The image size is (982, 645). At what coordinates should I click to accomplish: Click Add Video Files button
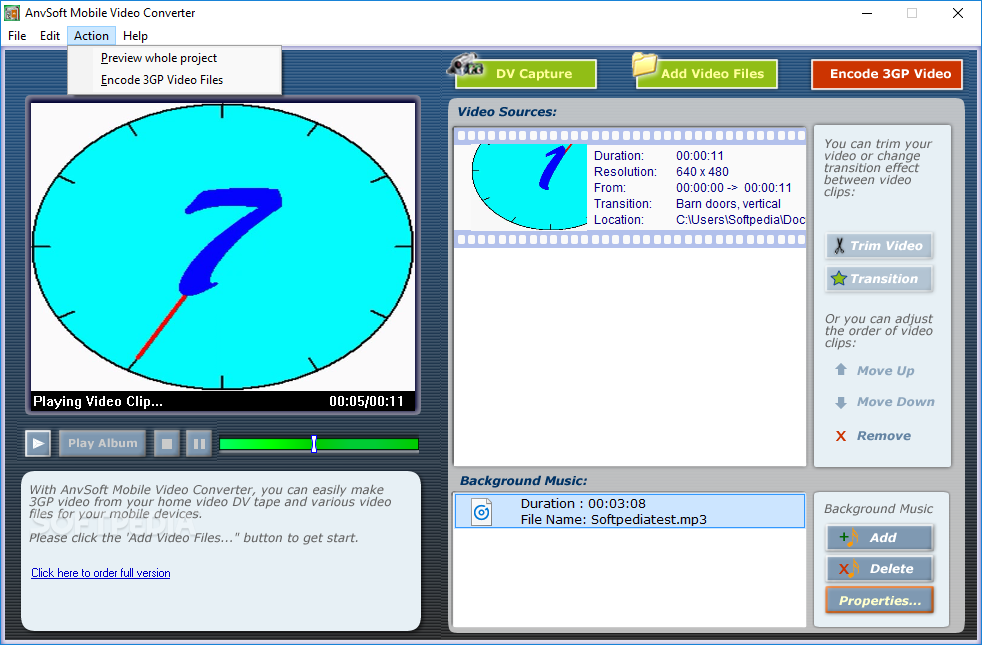pyautogui.click(x=707, y=74)
